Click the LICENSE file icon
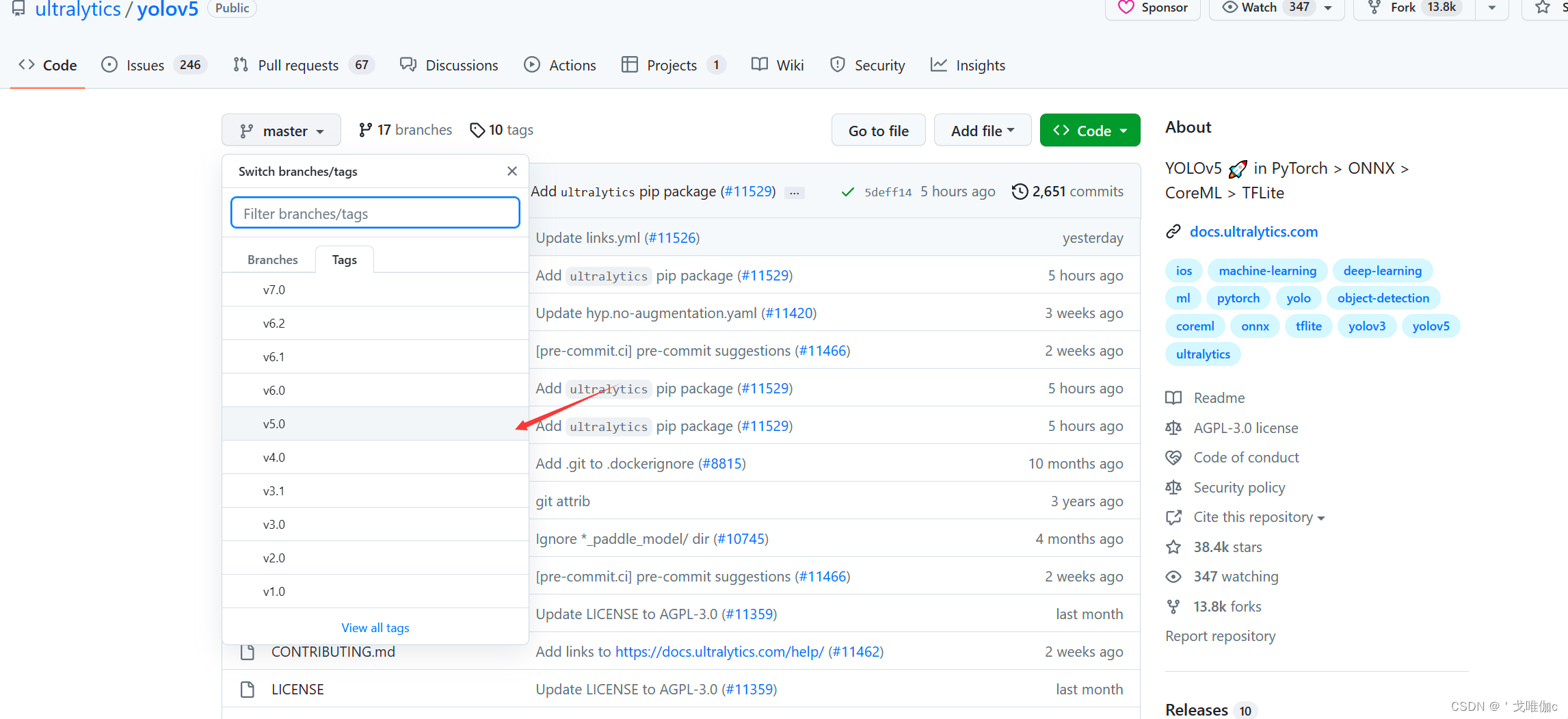Screen dimensions: 1568x719 coord(248,689)
